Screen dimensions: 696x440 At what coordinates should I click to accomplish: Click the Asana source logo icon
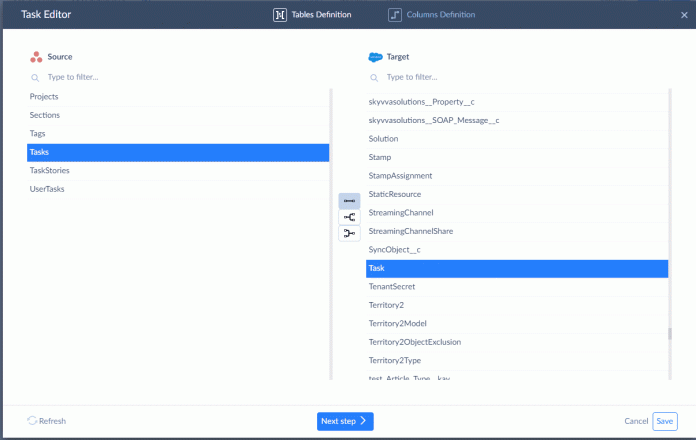(x=36, y=57)
